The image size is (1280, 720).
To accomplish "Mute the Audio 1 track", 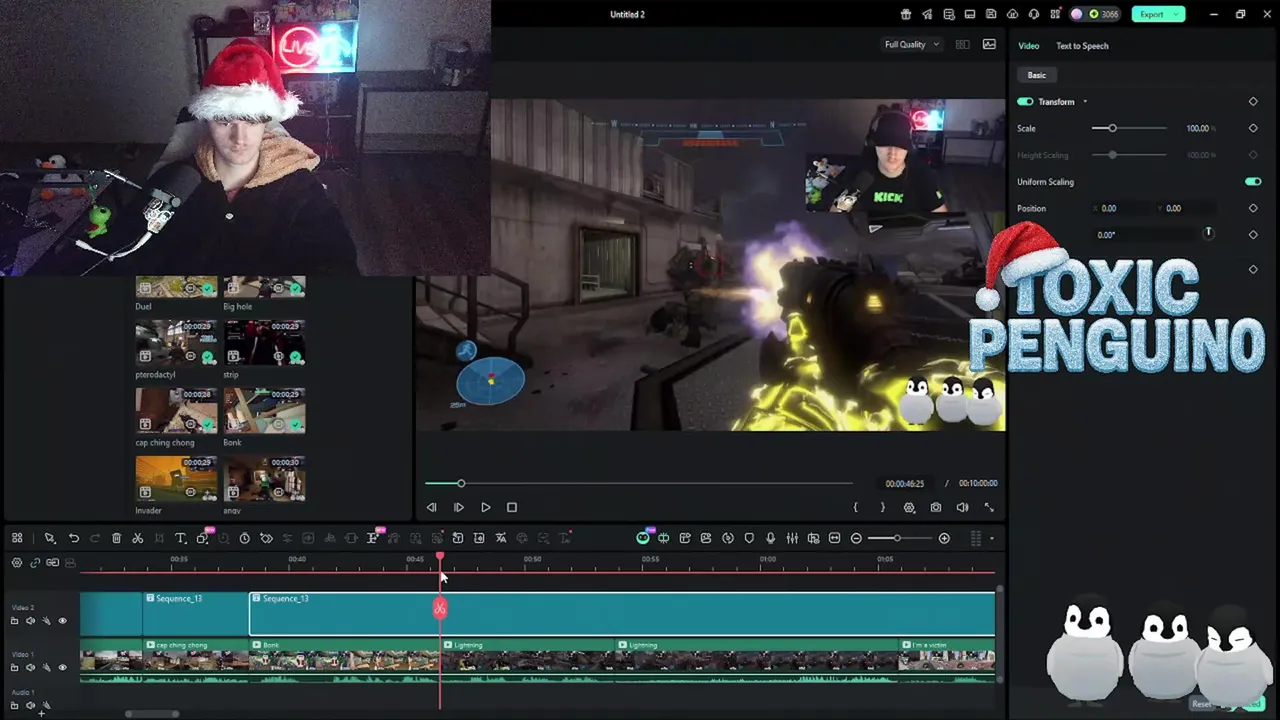I will (x=30, y=705).
